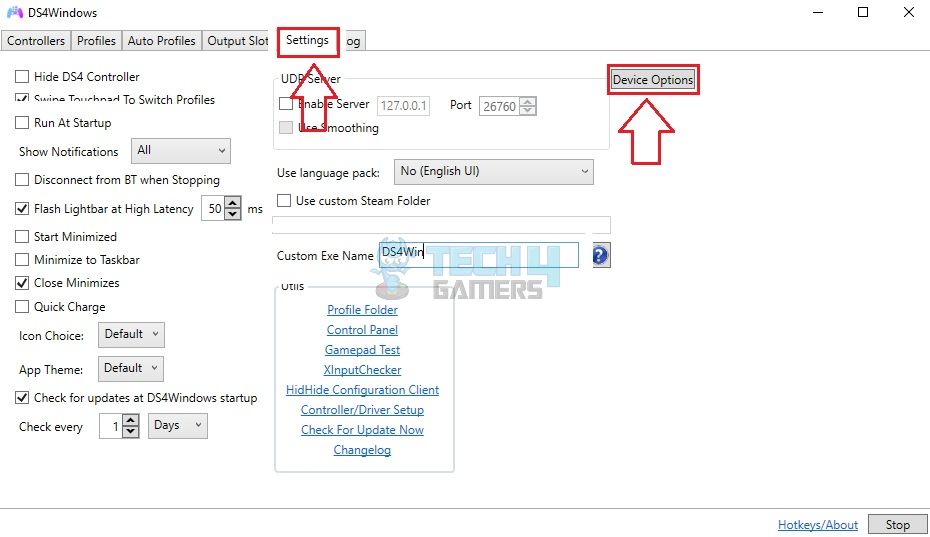
Task: Toggle Check for updates at DS4Windows startup
Action: point(22,398)
